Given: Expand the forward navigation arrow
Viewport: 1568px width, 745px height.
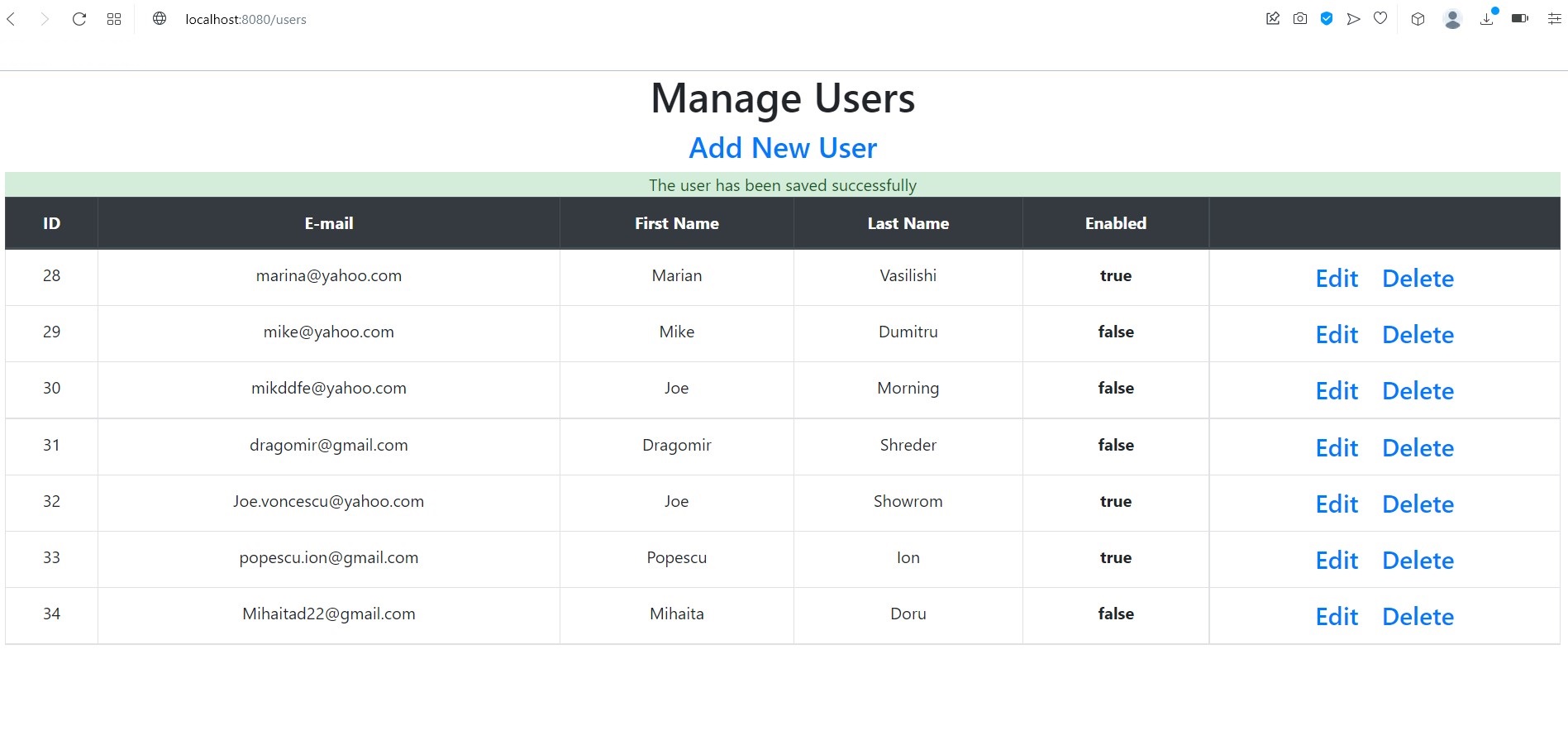Looking at the screenshot, I should point(45,18).
